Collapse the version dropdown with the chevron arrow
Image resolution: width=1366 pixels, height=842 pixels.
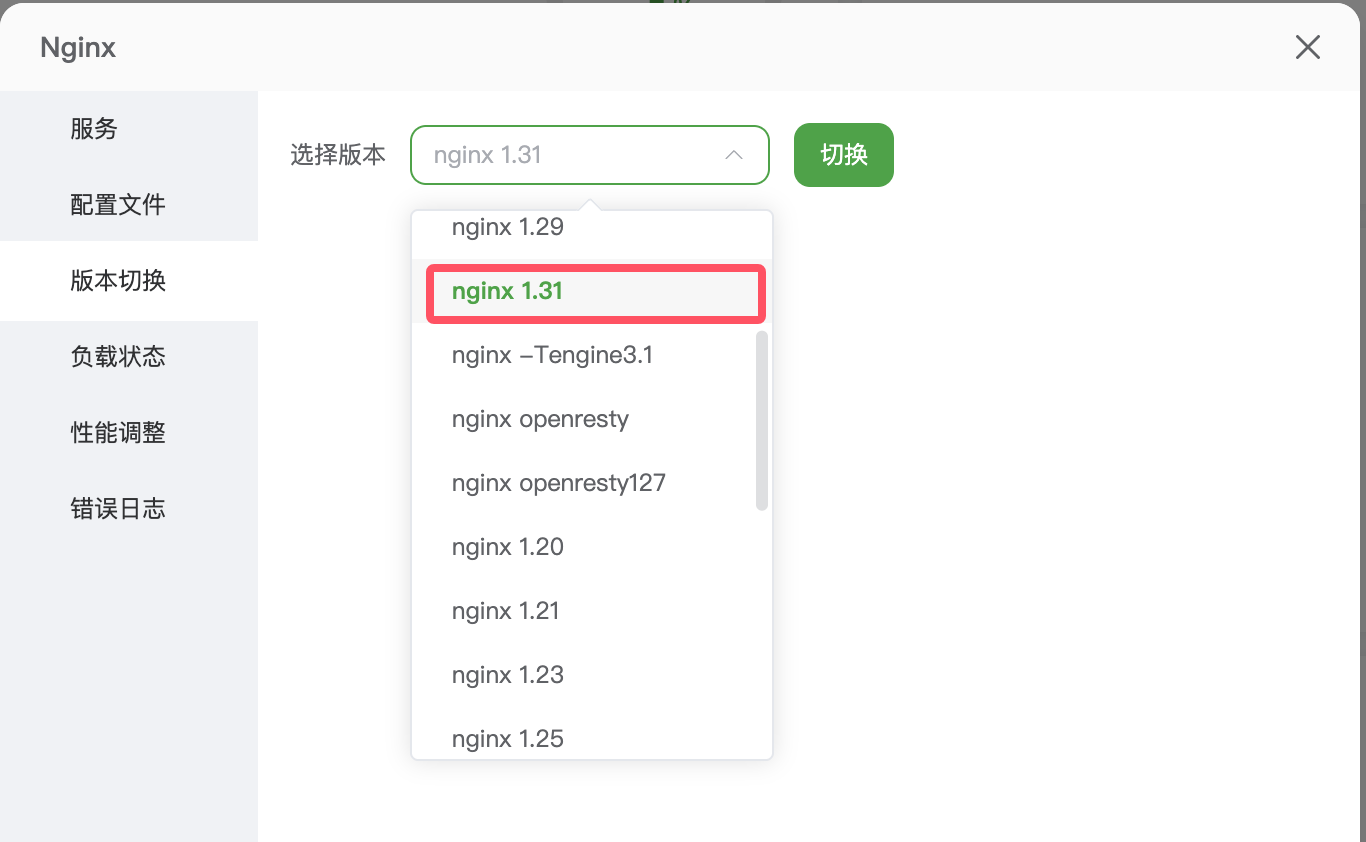(734, 155)
